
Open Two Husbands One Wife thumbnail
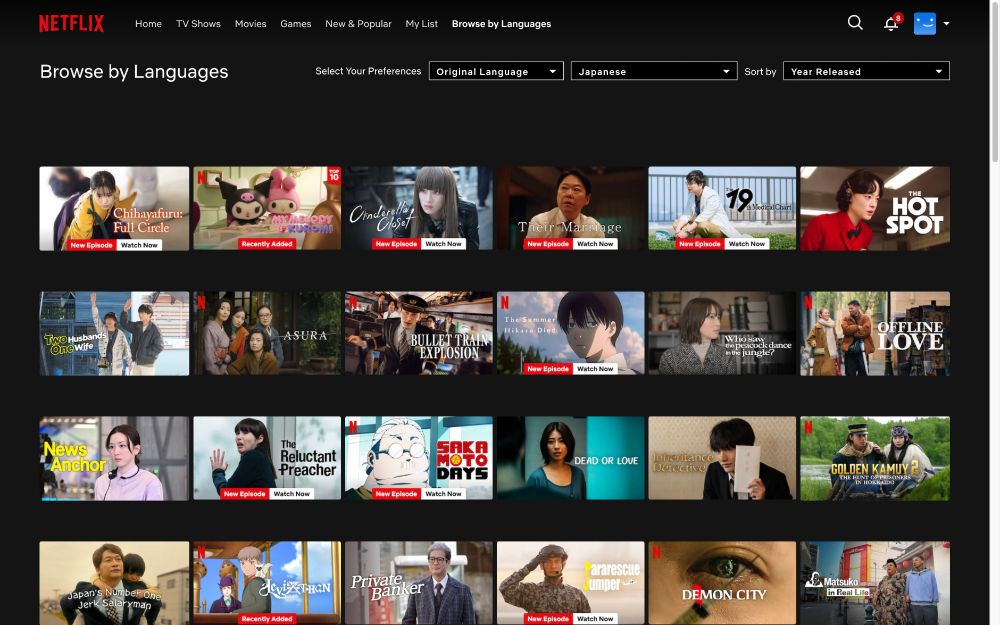tap(114, 334)
